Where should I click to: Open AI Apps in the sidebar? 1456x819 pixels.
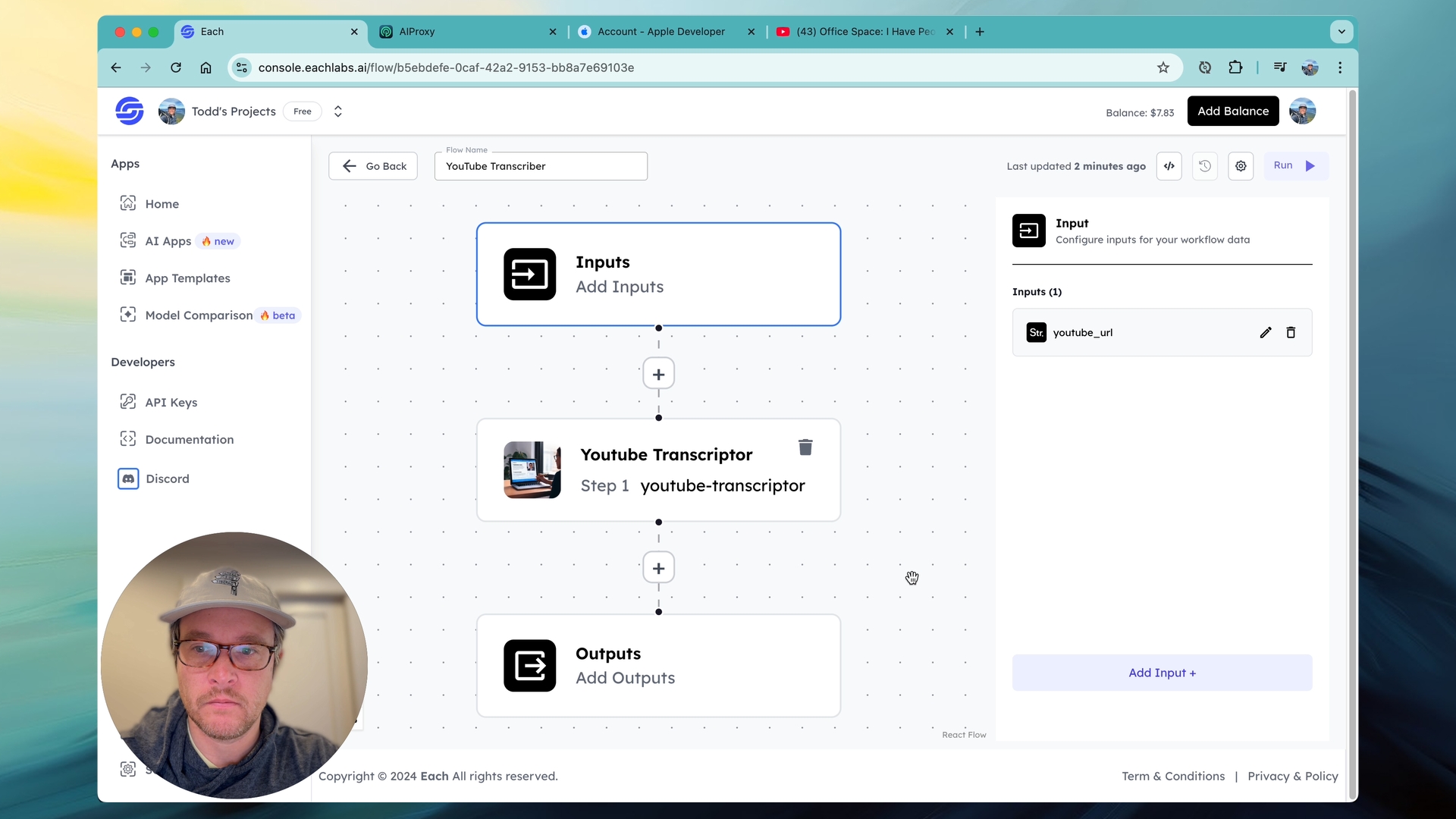tap(168, 241)
